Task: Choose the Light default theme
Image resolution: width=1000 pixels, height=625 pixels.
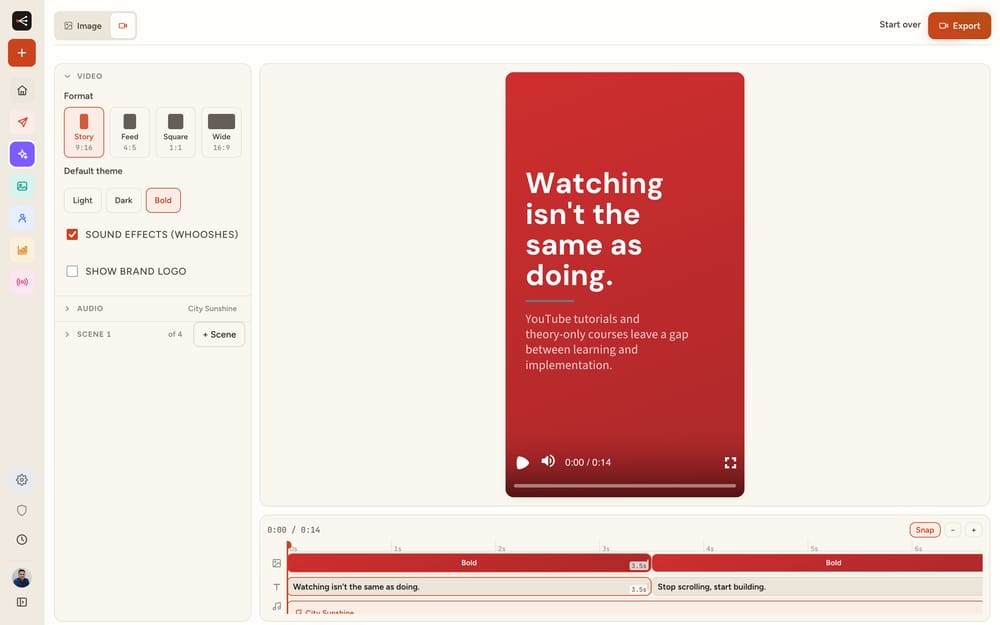Action: (x=82, y=200)
